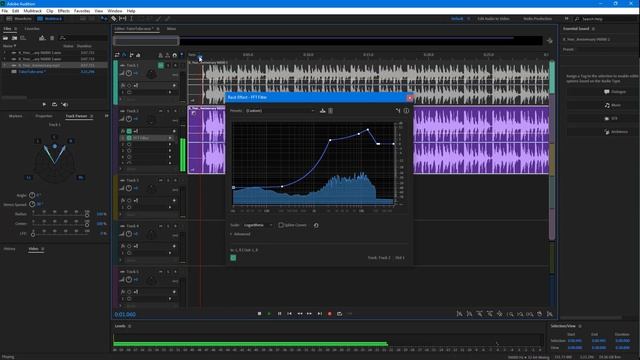This screenshot has width=640, height=360.
Task: Open the Scale Logarithmic dropdown
Action: point(258,225)
